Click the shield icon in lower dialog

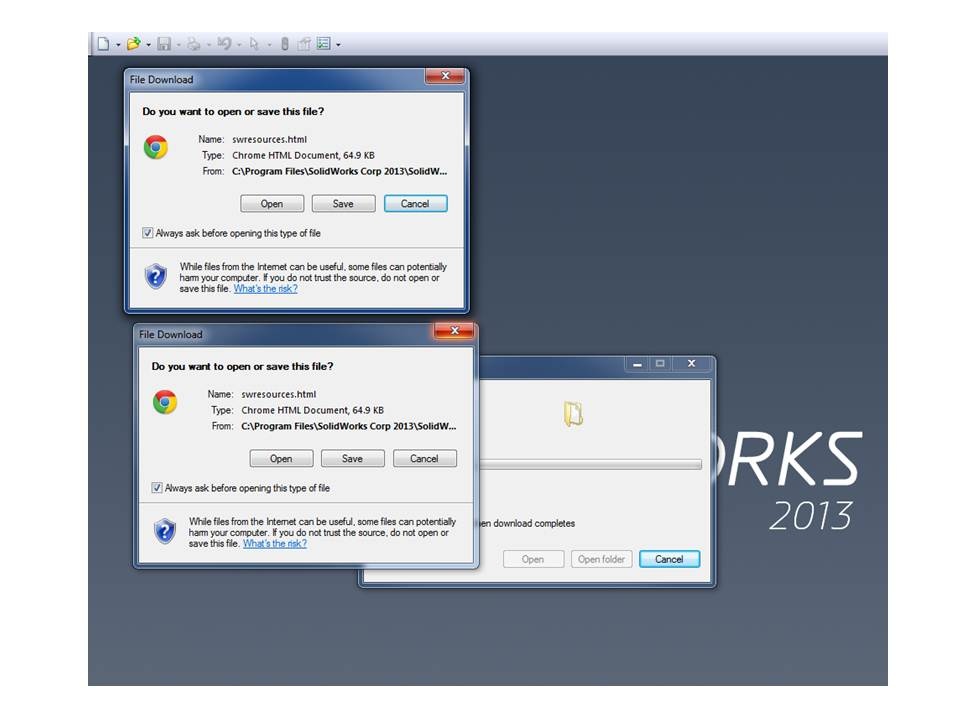165,530
